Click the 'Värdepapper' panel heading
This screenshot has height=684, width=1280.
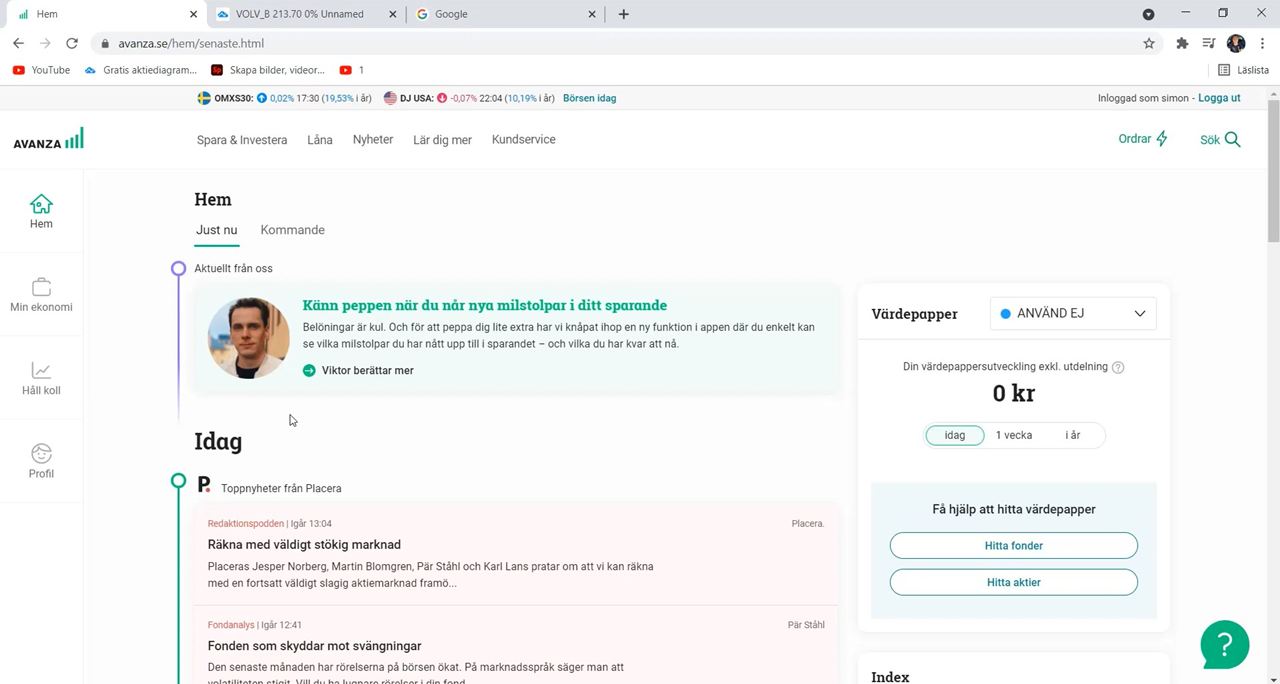914,314
